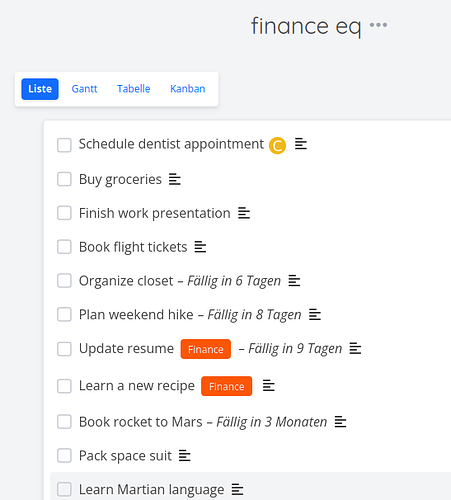The width and height of the screenshot is (451, 500).
Task: Click description icon for Finish work presentation
Action: point(244,213)
